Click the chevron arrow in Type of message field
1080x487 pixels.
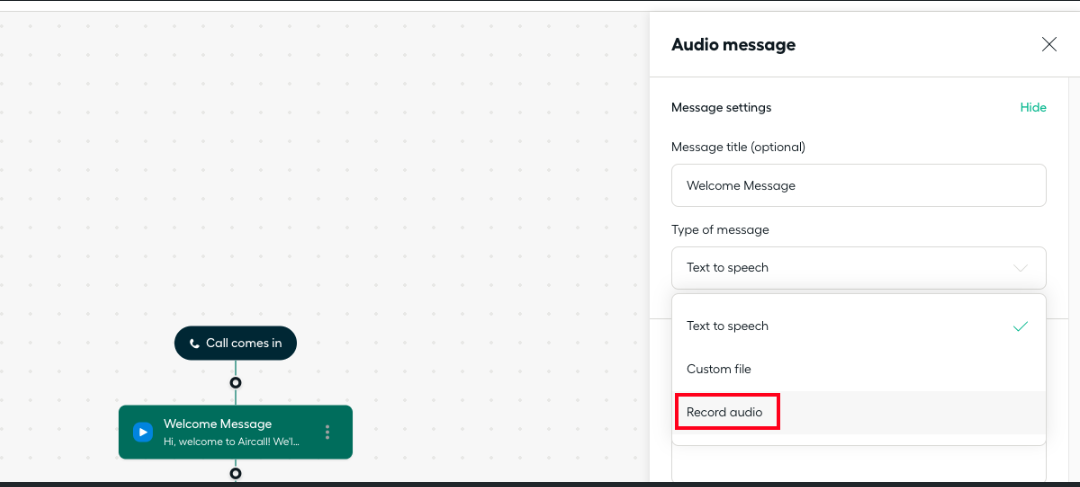pos(1021,268)
